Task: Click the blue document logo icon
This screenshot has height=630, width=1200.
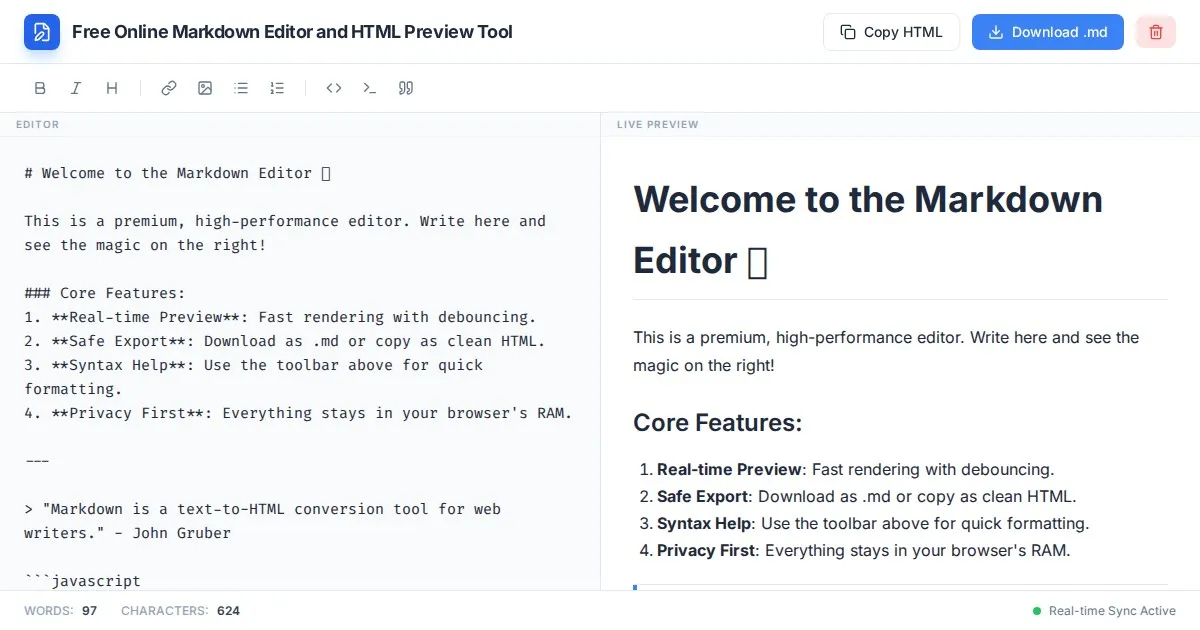Action: pyautogui.click(x=42, y=32)
